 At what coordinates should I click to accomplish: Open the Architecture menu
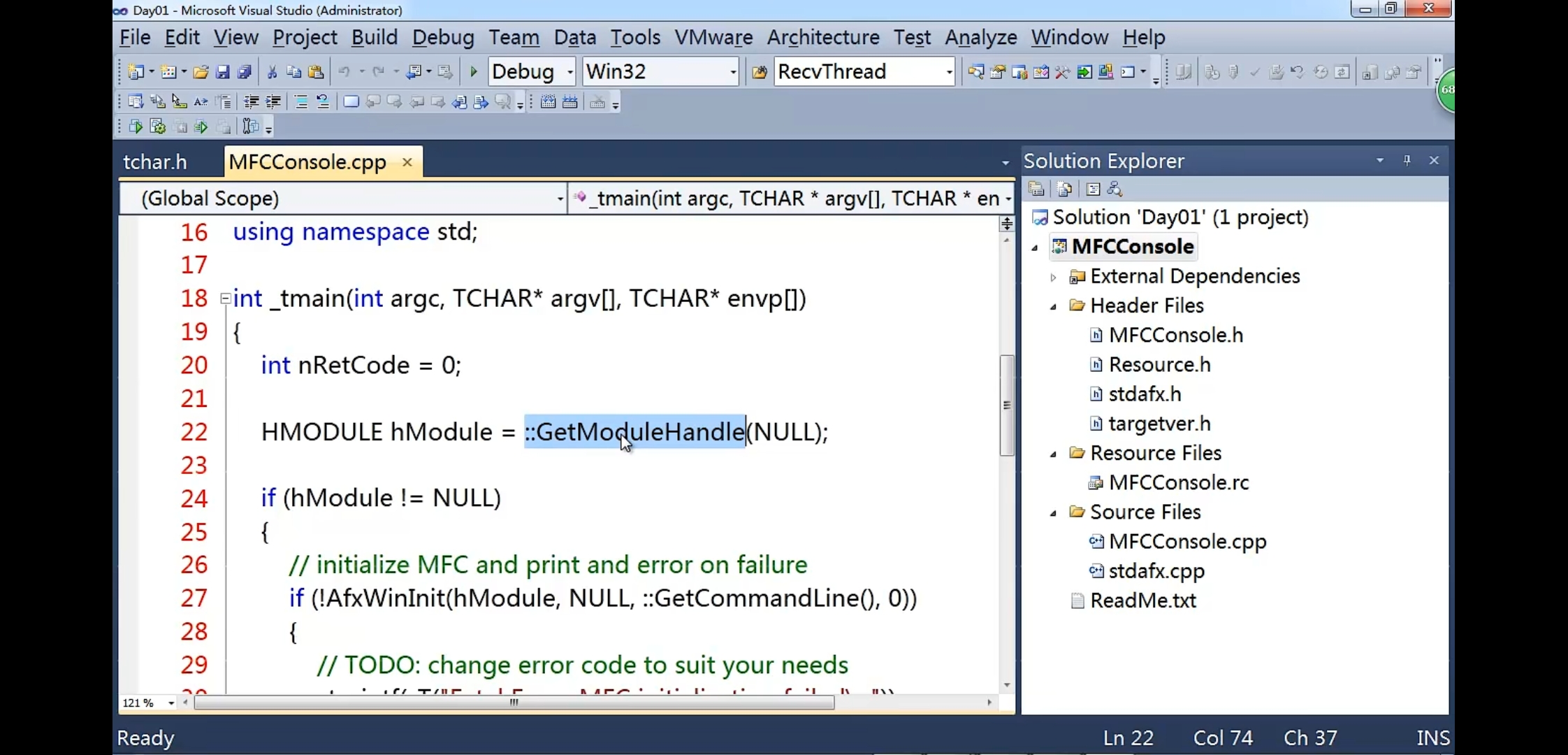click(x=823, y=37)
